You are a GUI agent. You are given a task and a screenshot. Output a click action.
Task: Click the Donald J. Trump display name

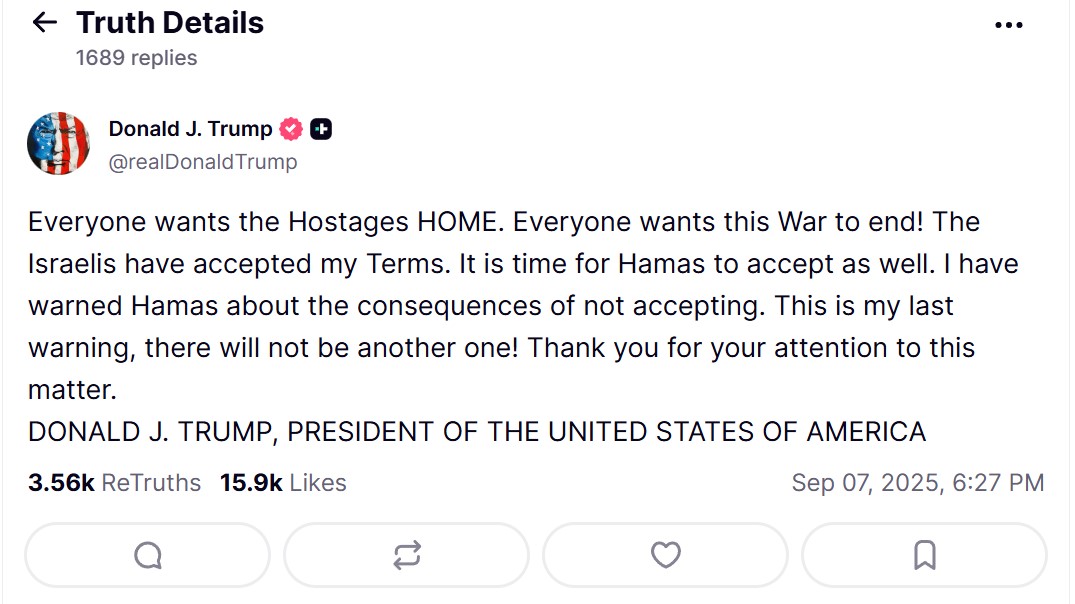[x=190, y=129]
